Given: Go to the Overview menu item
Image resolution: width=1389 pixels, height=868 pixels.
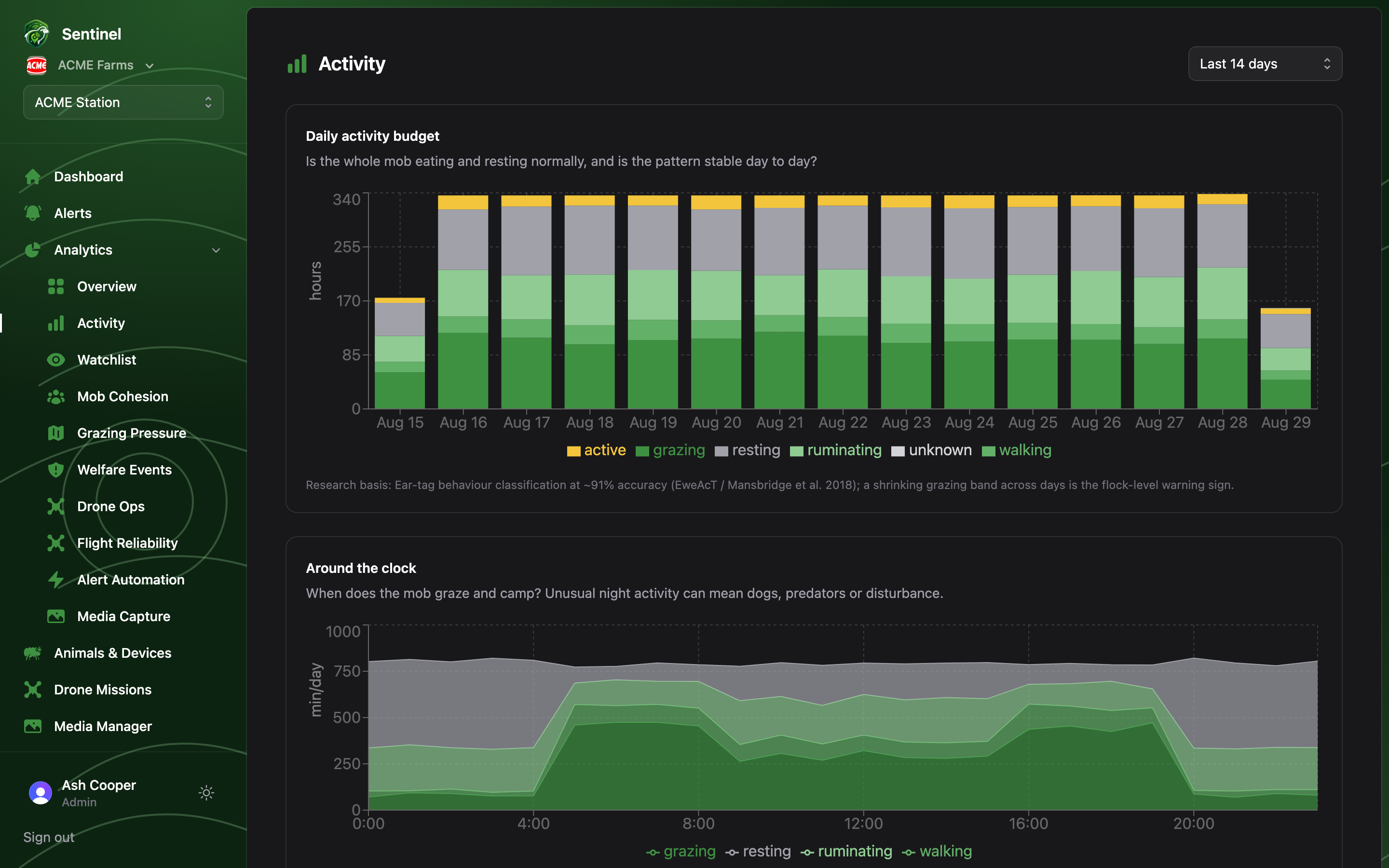Looking at the screenshot, I should pos(107,286).
